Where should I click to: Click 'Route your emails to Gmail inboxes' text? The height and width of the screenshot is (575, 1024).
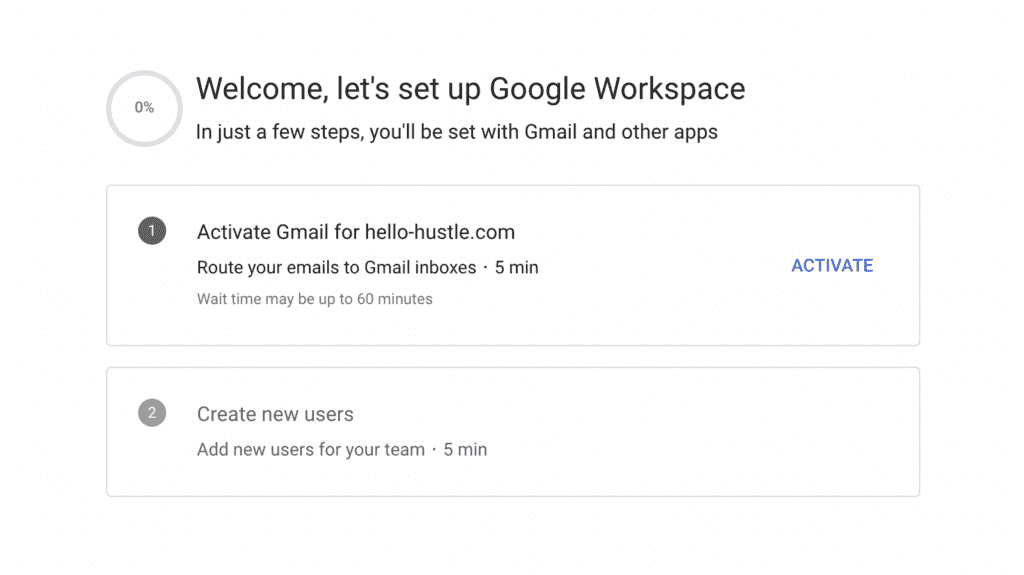[336, 267]
